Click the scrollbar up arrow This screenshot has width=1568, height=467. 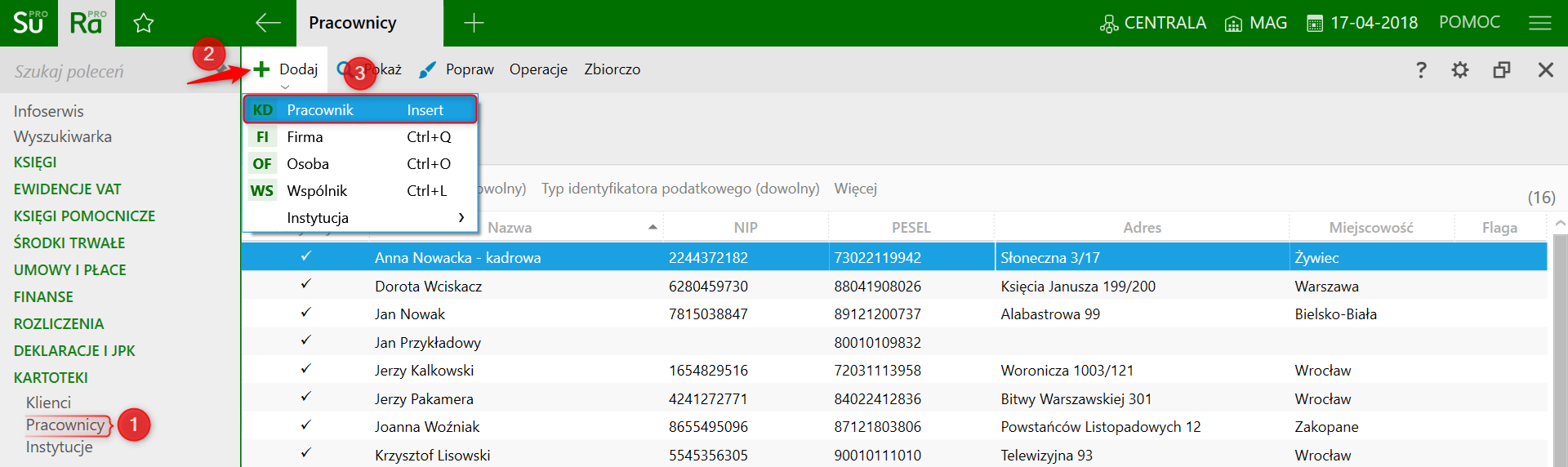pyautogui.click(x=1560, y=223)
